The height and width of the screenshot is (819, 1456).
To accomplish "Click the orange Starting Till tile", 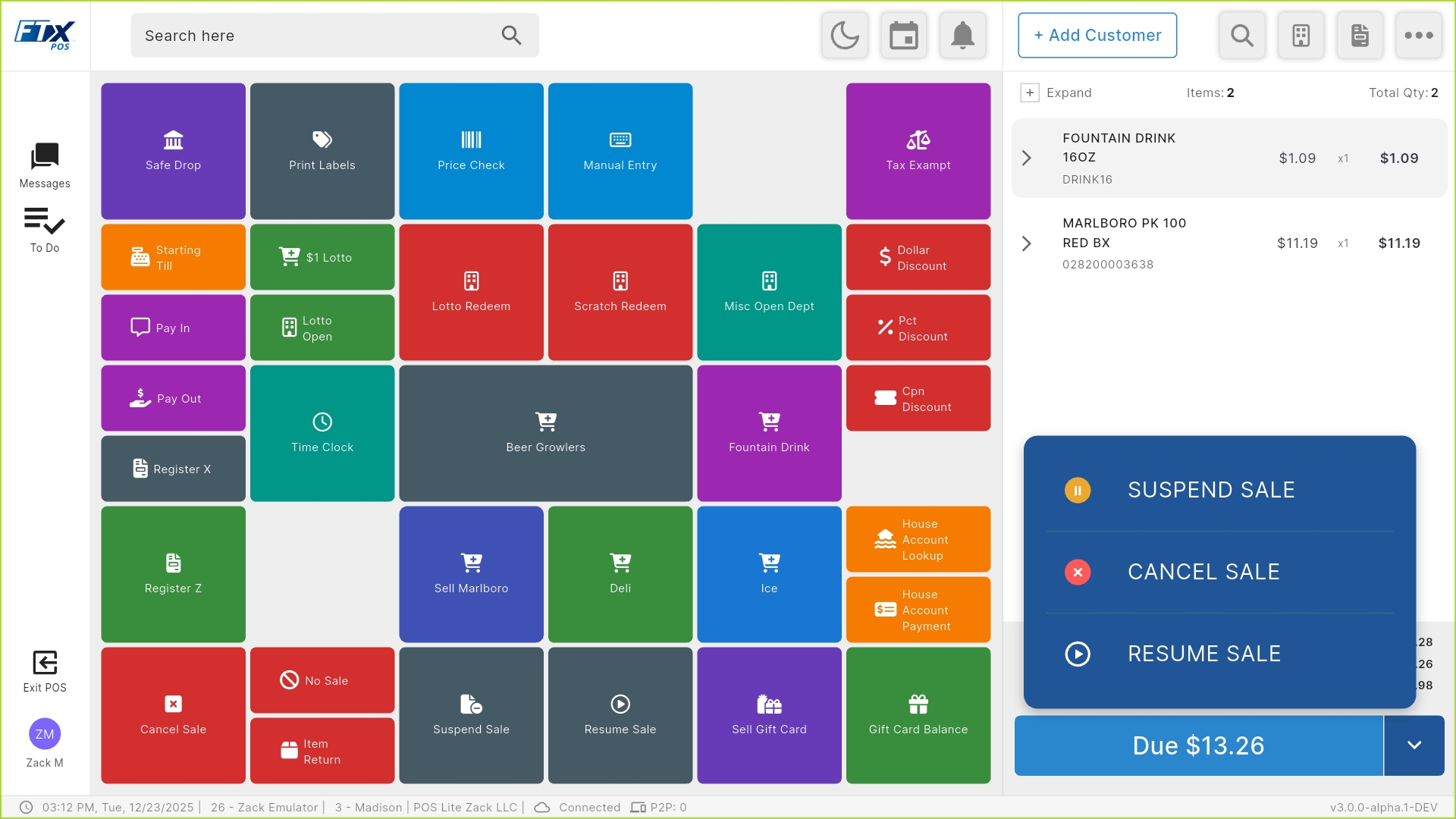I will click(173, 257).
